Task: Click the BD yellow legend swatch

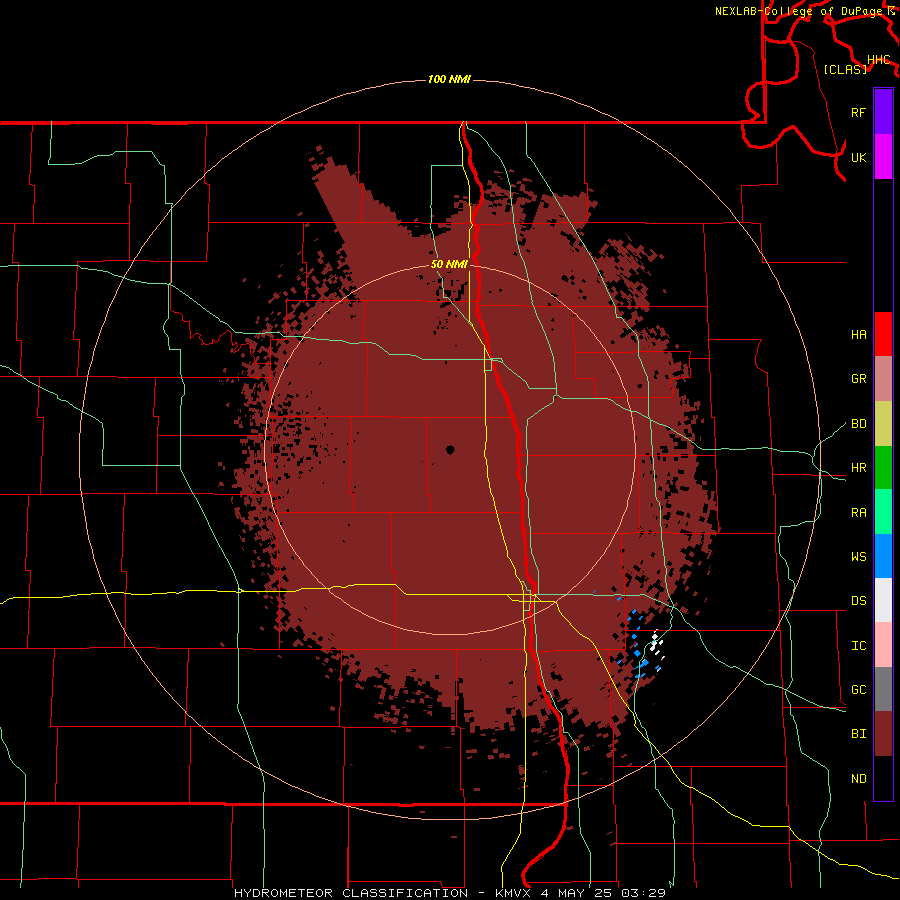Action: (x=883, y=423)
